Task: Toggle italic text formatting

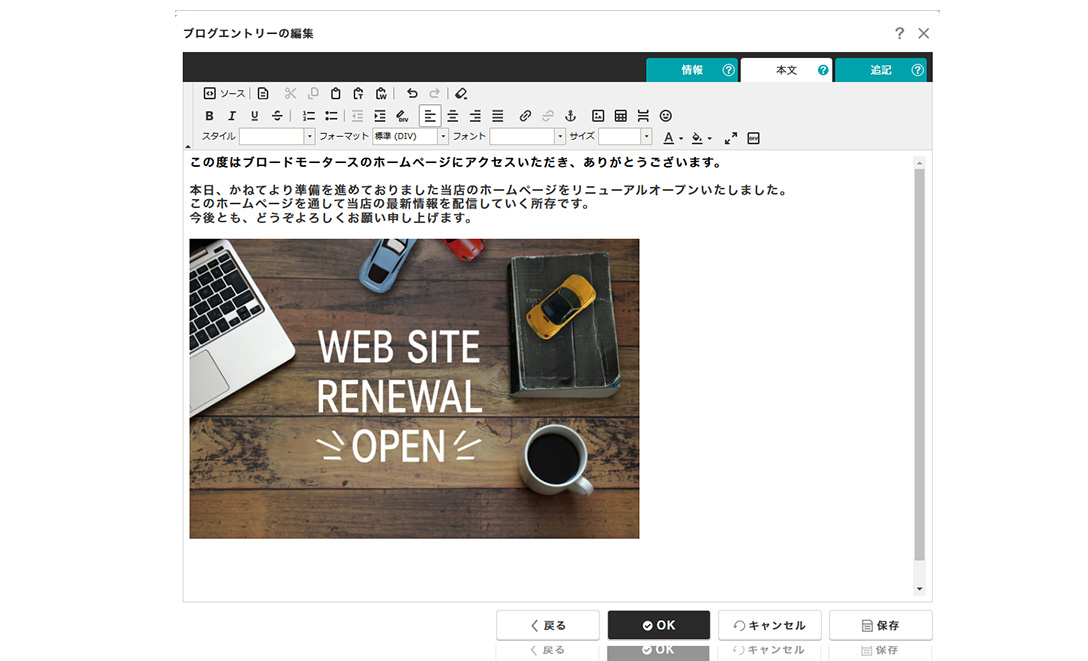Action: coord(232,116)
